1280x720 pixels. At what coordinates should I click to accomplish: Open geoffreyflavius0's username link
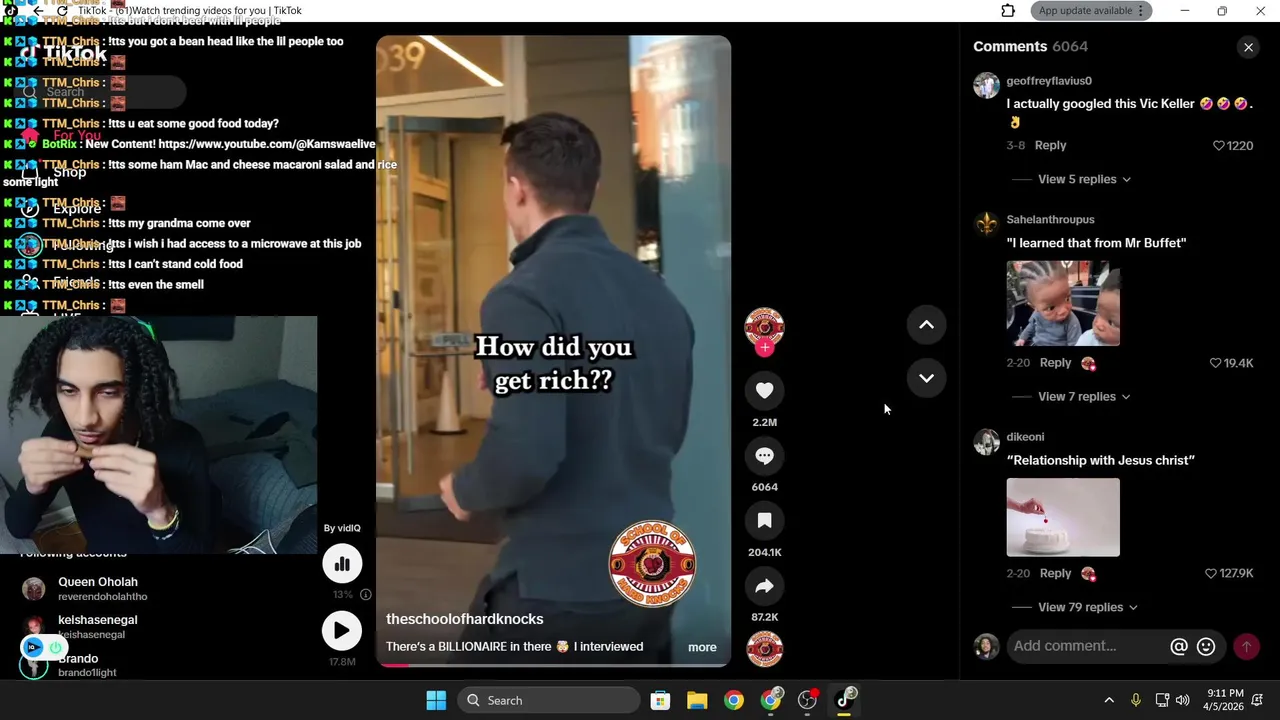point(1049,81)
